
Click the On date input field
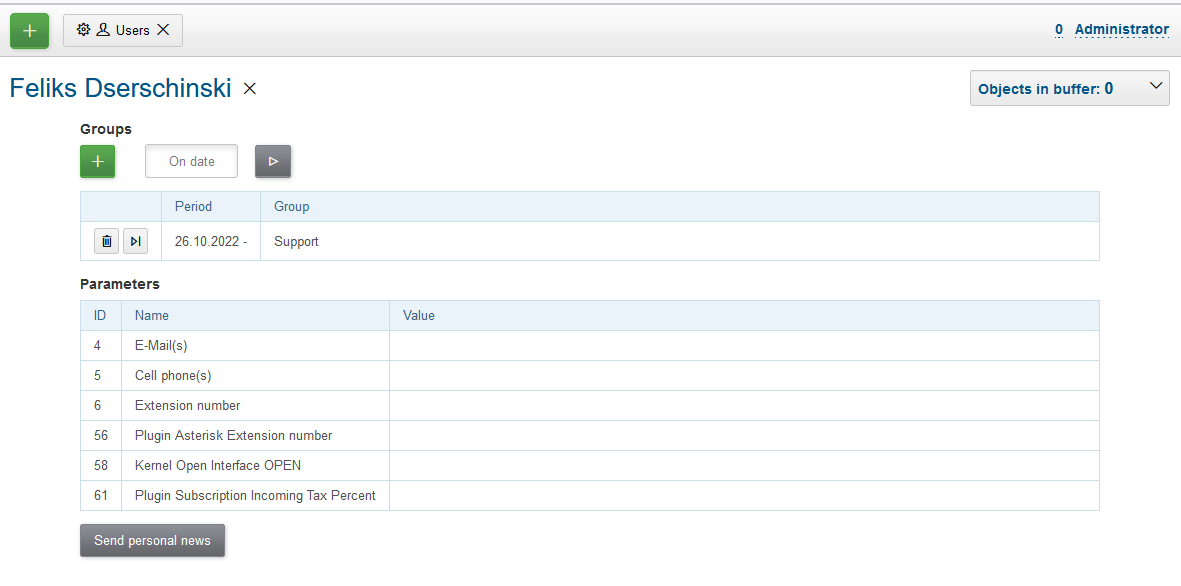pyautogui.click(x=191, y=161)
